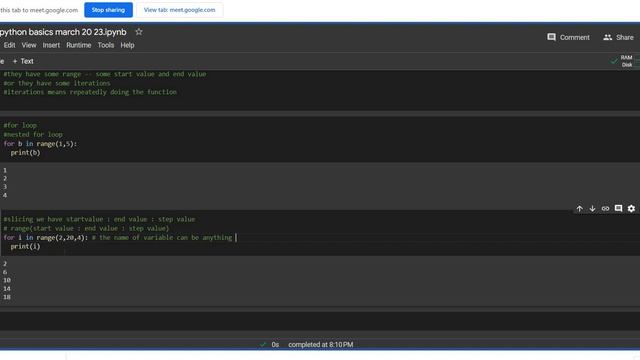
Task: Click output value 18
Action: point(7,297)
